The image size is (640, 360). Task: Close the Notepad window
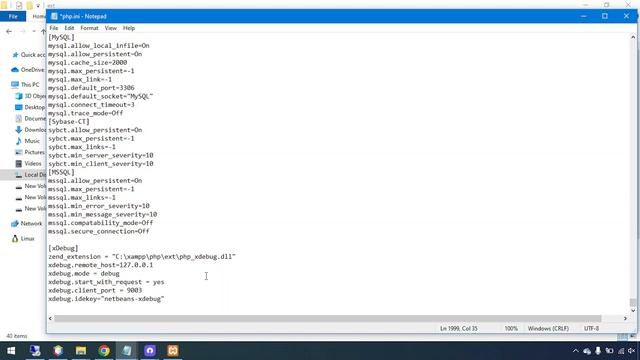pos(627,16)
